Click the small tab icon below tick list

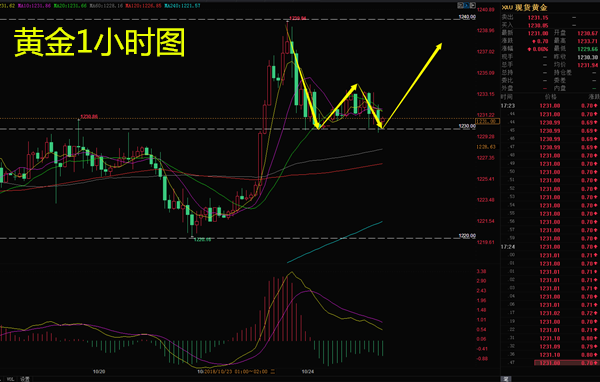tap(506, 379)
